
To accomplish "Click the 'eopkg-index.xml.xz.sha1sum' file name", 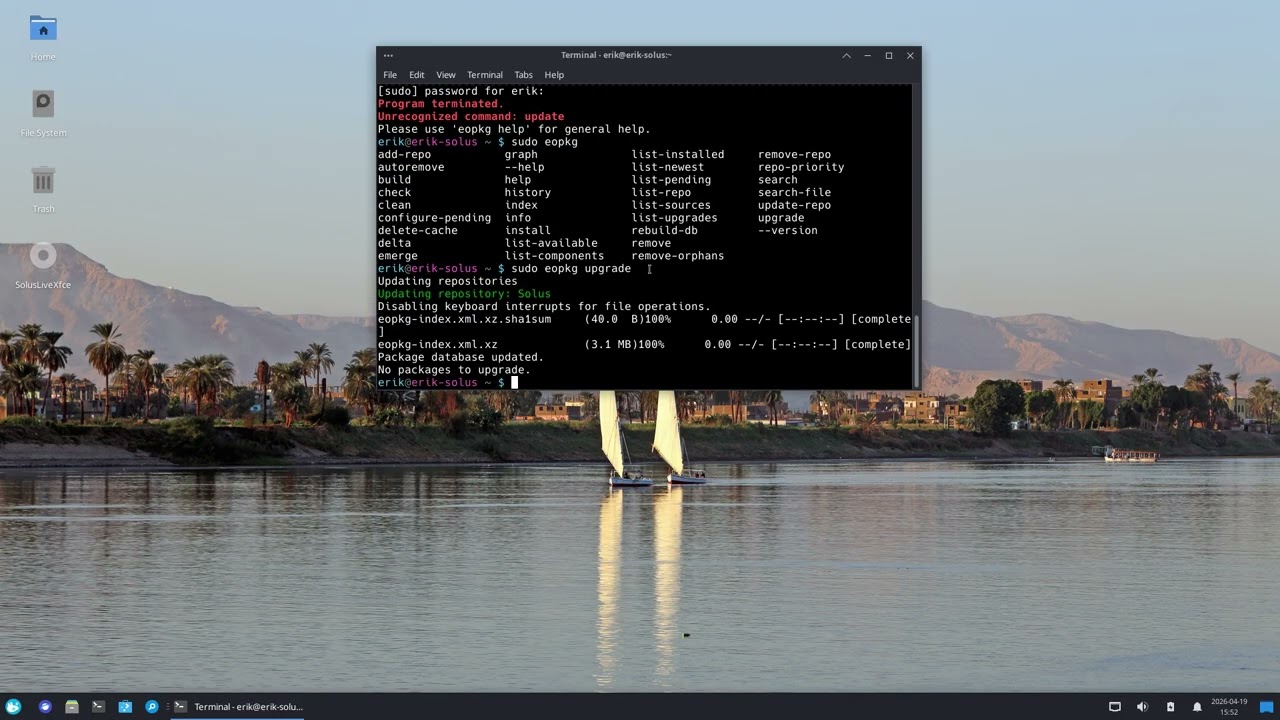I will pyautogui.click(x=464, y=319).
